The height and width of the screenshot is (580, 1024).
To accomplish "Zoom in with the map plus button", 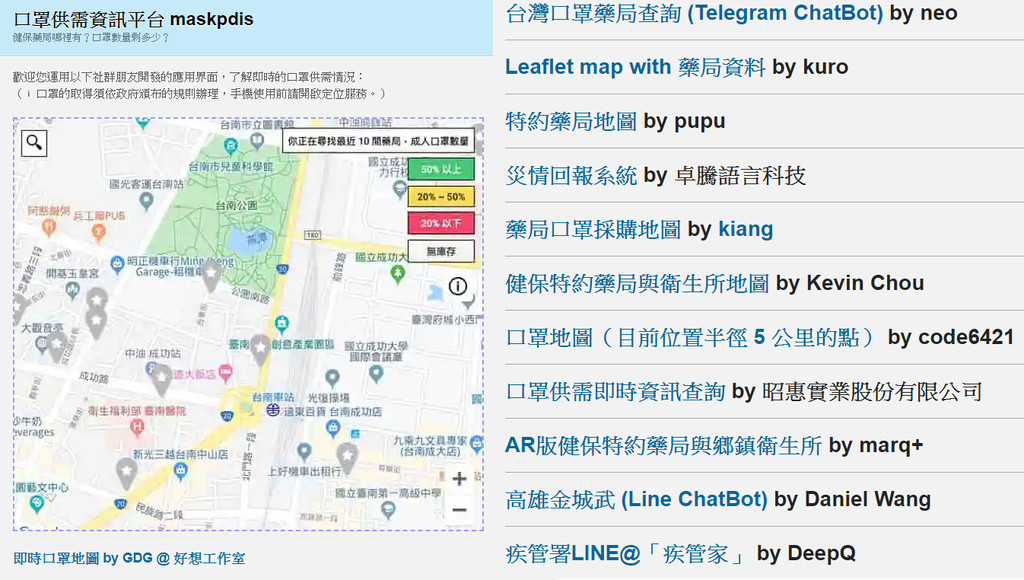I will pyautogui.click(x=459, y=479).
